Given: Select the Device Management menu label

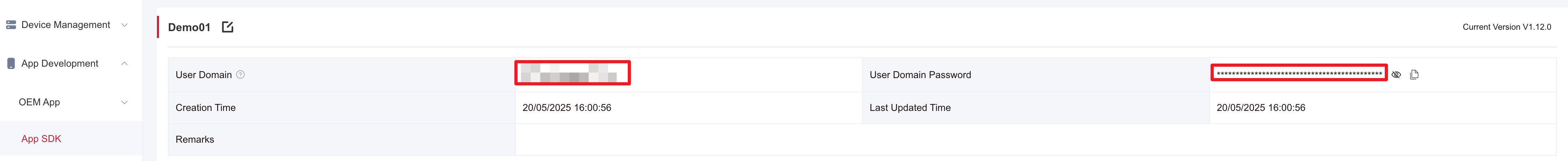Looking at the screenshot, I should 66,25.
